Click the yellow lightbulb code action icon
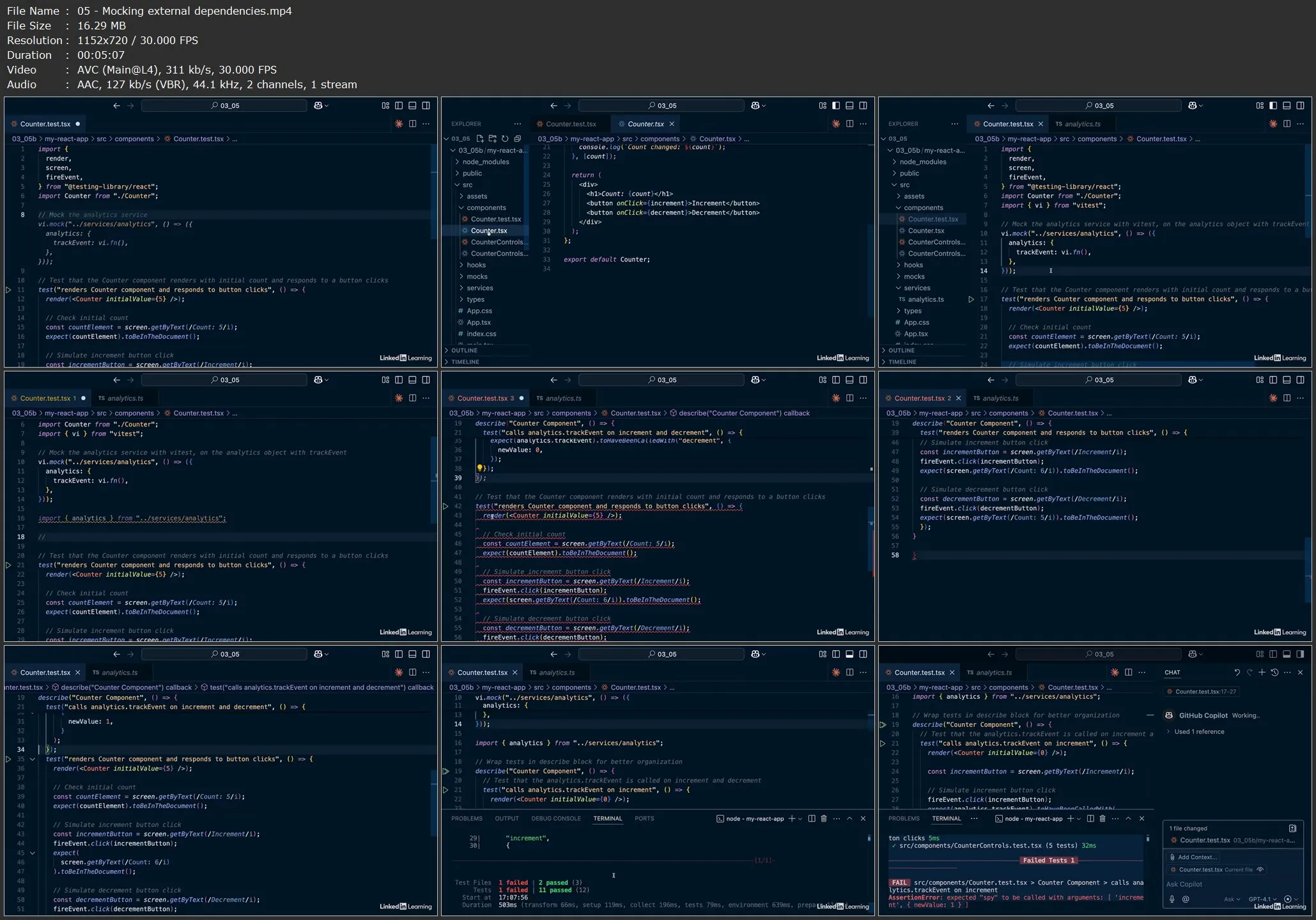This screenshot has width=1316, height=920. point(479,468)
